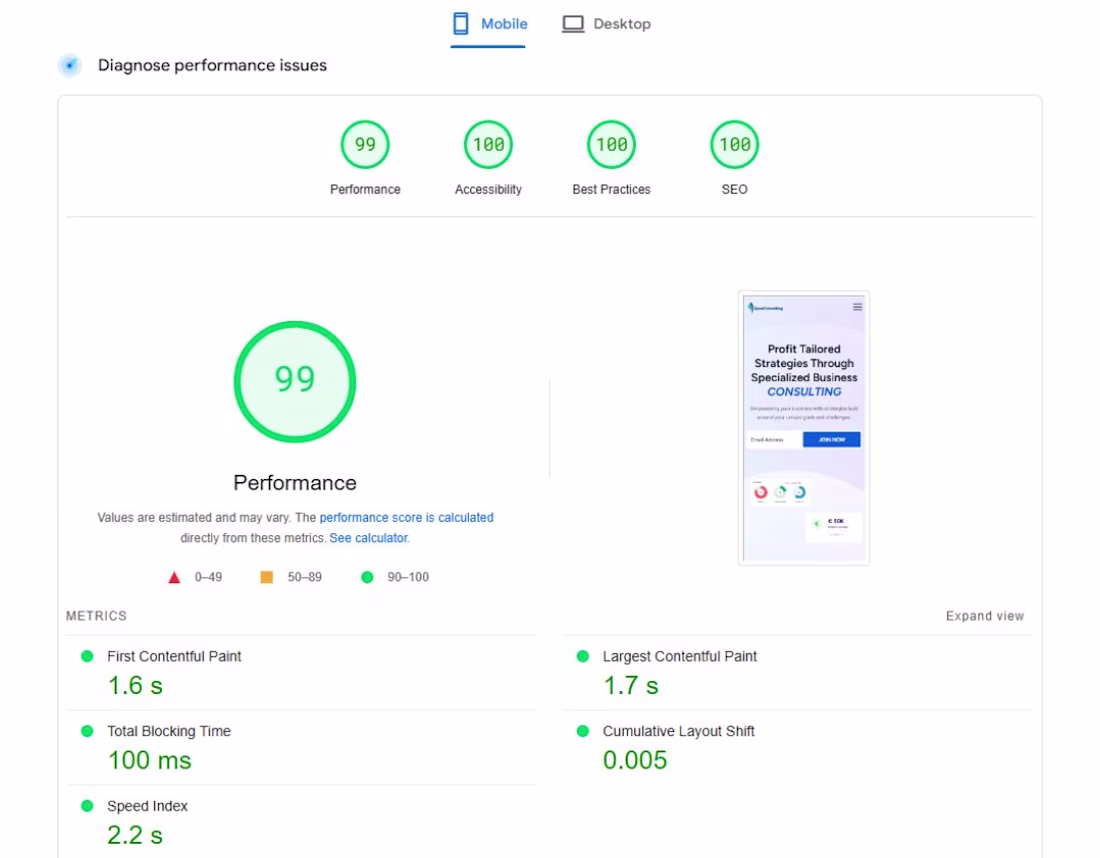This screenshot has width=1100, height=858.
Task: Open the 'performance score is calculated' link
Action: click(x=406, y=518)
